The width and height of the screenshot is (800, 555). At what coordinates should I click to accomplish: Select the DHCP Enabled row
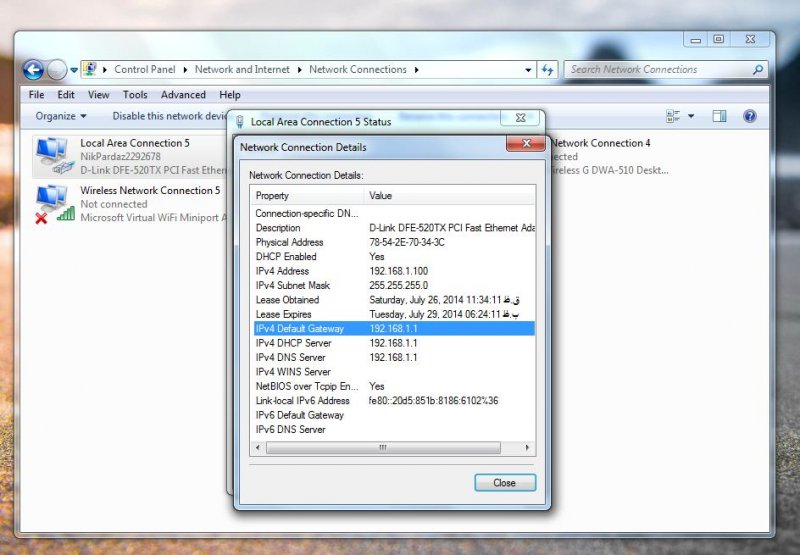point(394,257)
